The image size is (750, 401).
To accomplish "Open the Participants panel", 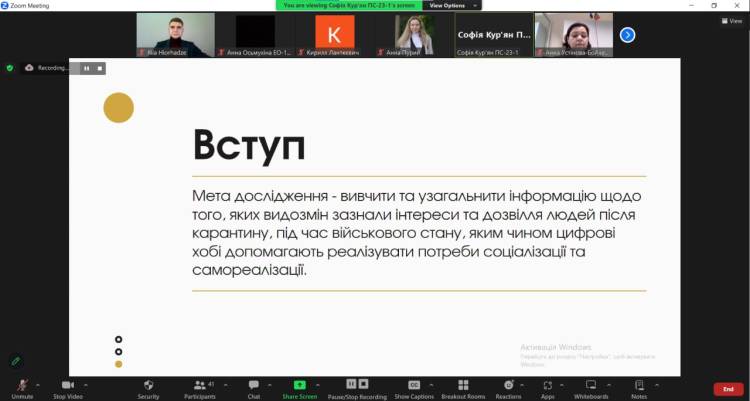I will [200, 386].
